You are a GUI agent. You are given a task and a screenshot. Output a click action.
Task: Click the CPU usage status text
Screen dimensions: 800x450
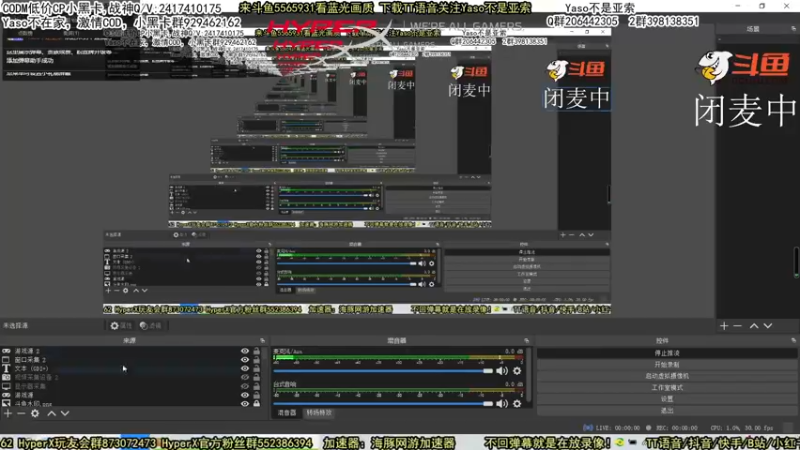(x=741, y=428)
